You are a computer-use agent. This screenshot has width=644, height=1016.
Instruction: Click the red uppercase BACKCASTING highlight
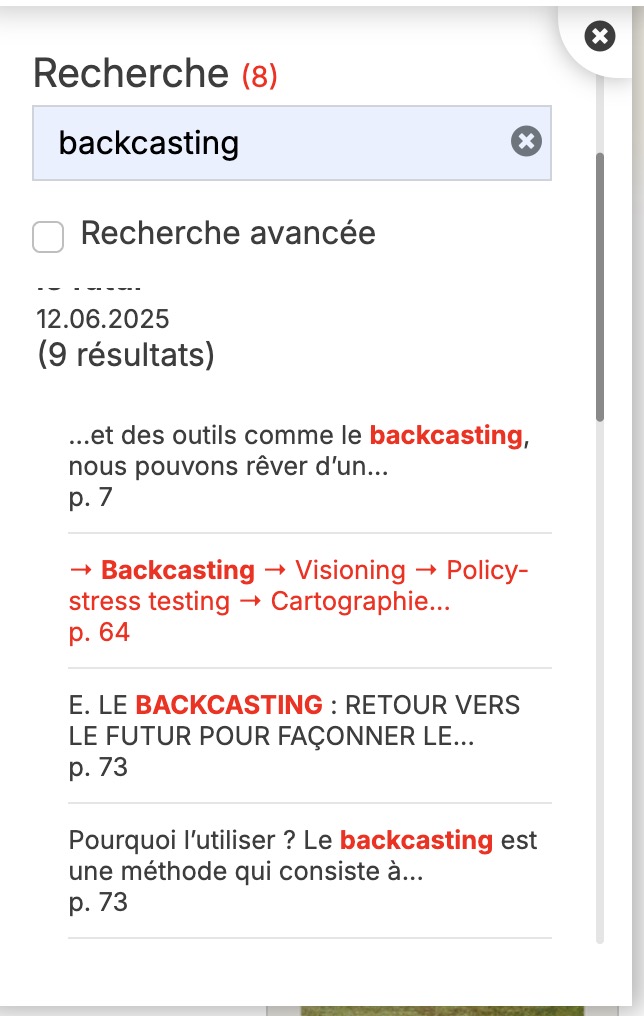coord(229,705)
